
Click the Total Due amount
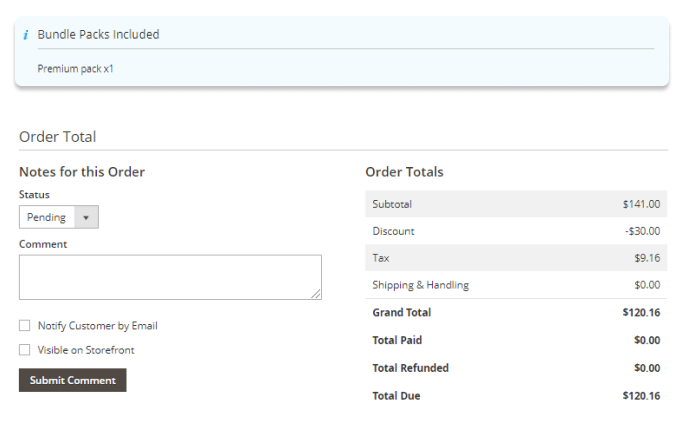pyautogui.click(x=641, y=396)
